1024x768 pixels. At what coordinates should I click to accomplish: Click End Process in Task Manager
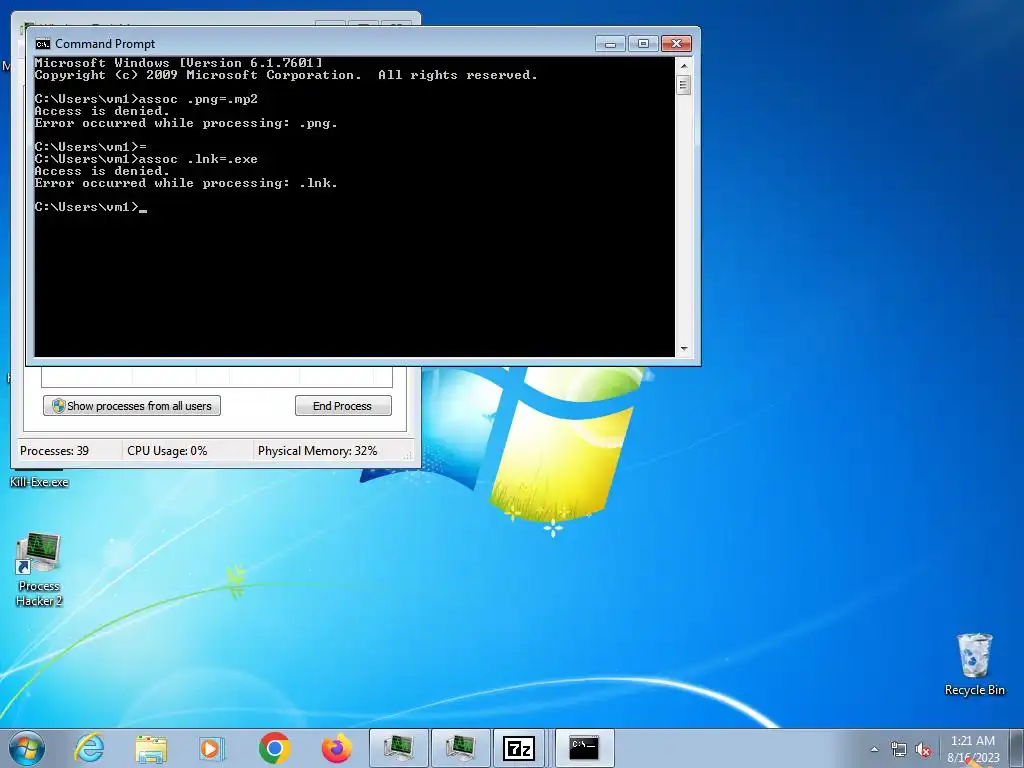(343, 406)
